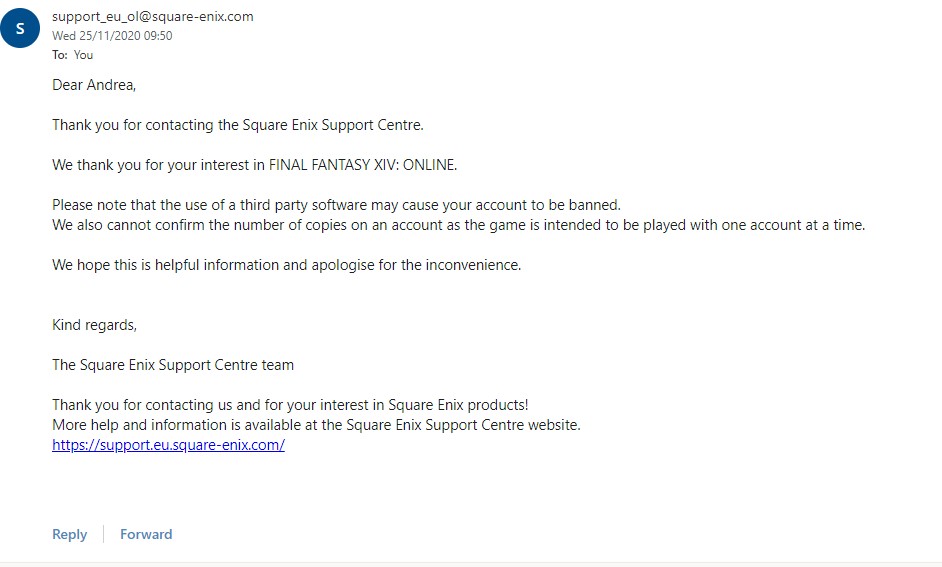
Task: Click the Kind regards closing text
Action: tap(94, 325)
